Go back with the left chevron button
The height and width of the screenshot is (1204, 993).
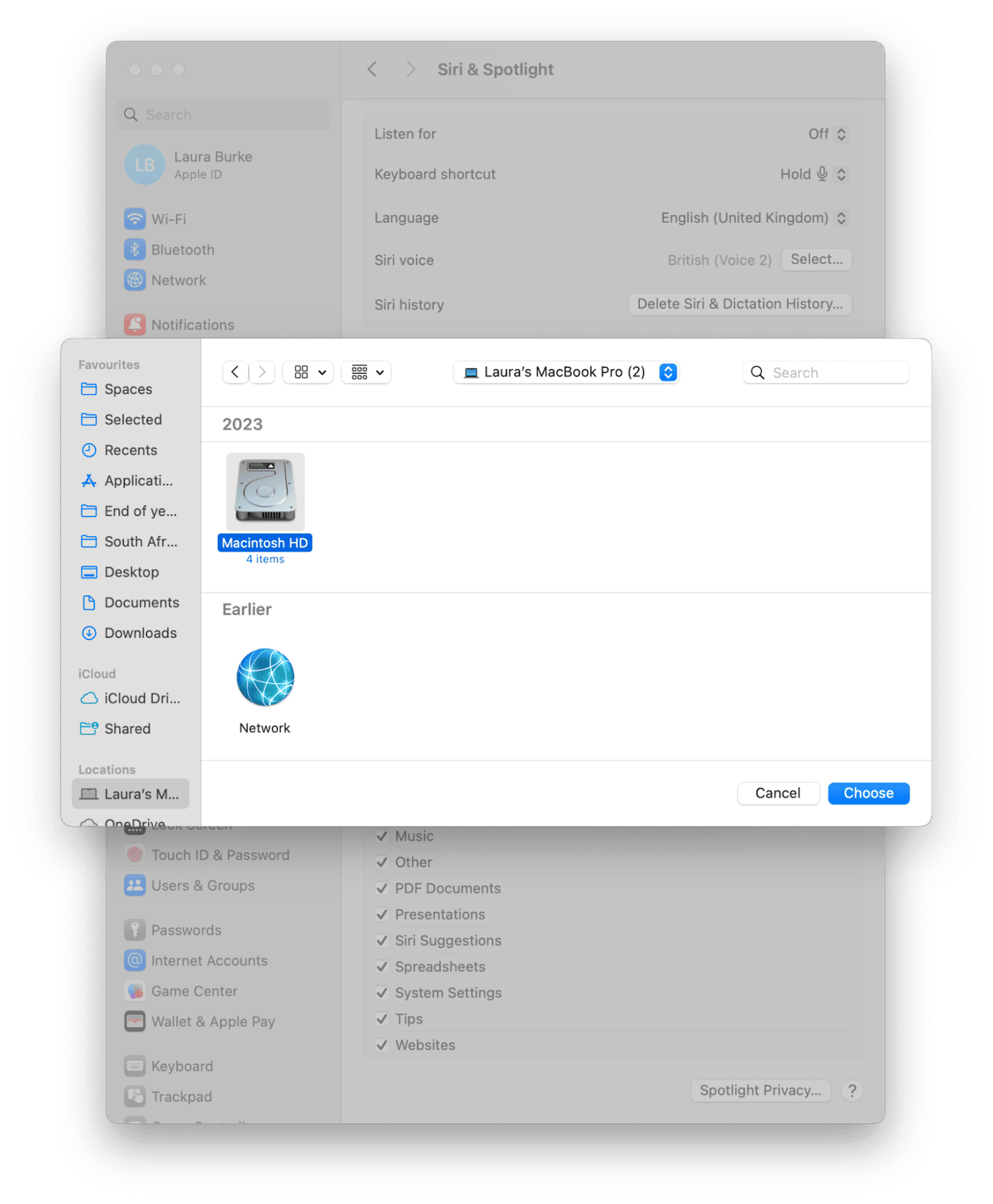(x=235, y=372)
